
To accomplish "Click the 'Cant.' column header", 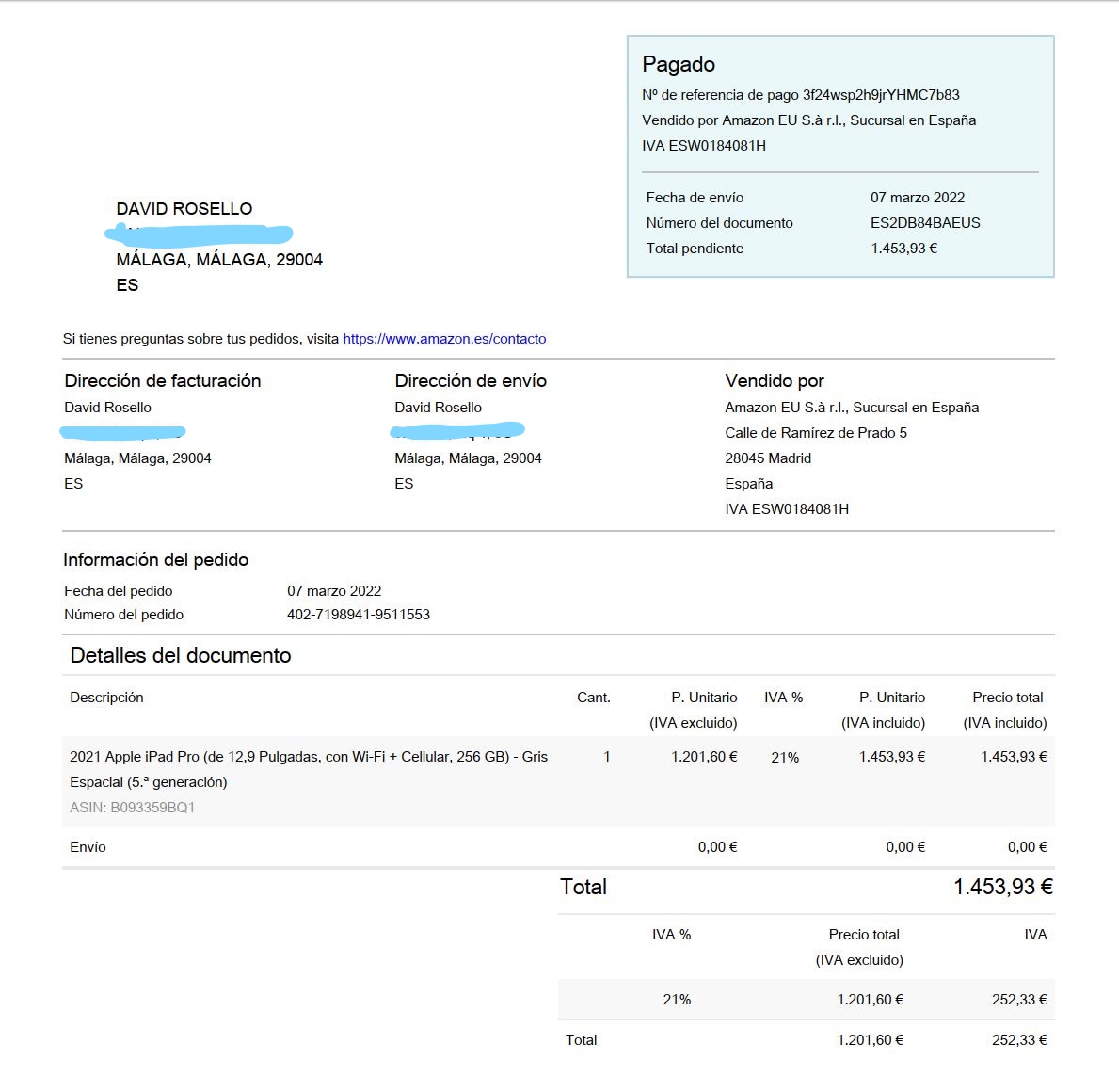I will (594, 698).
